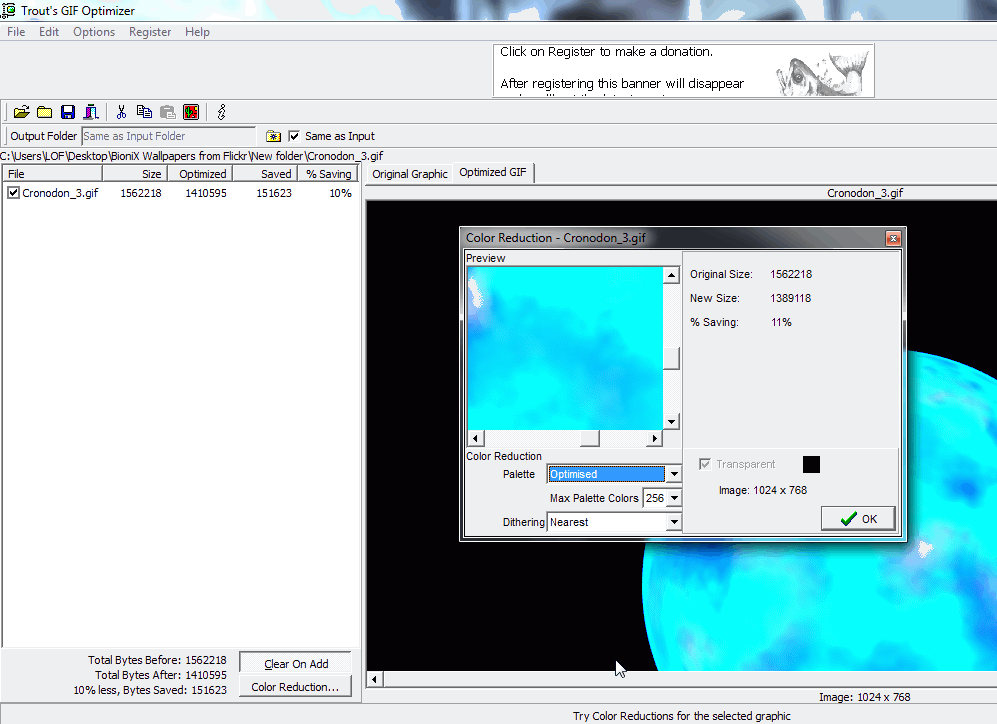997x724 pixels.
Task: Click the 10% saving cell in file row
Action: (x=340, y=193)
